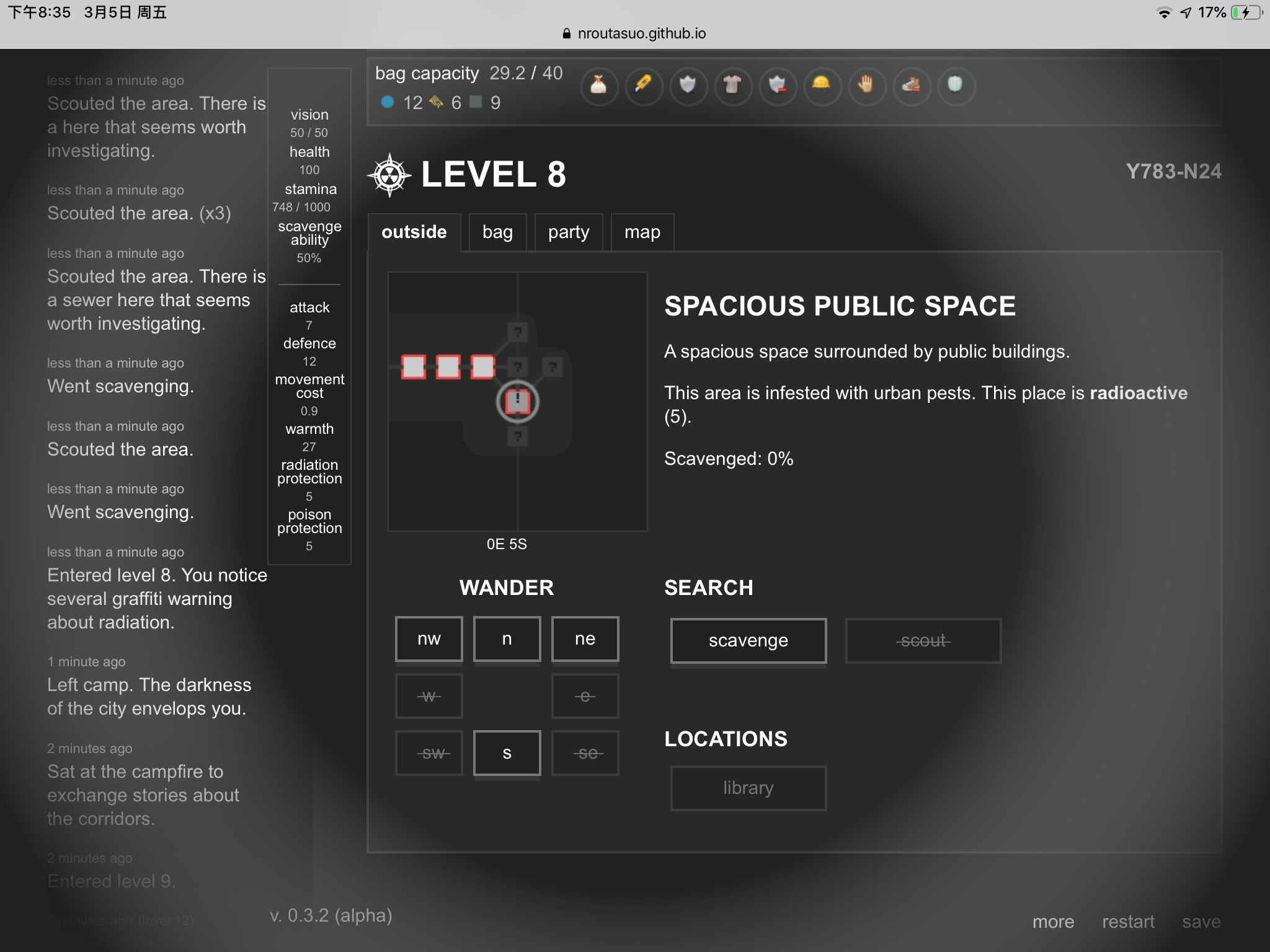Viewport: 1270px width, 952px height.
Task: Click the bag capacity 29.2 / 40 readout
Action: point(469,74)
